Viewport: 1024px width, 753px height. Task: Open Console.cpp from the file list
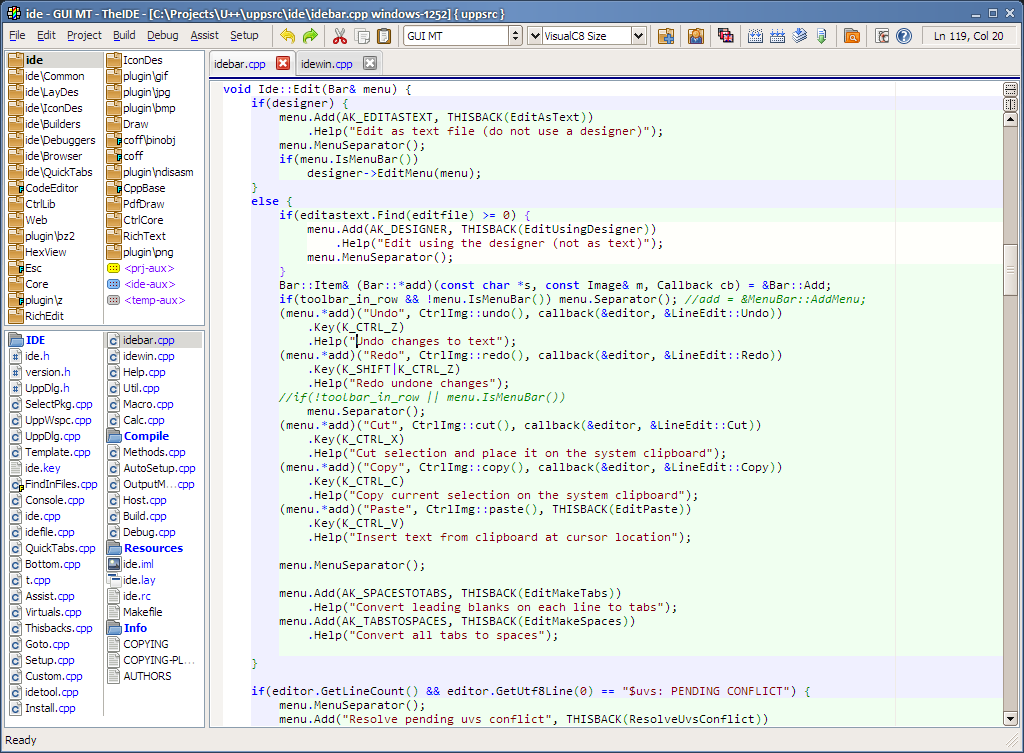point(54,500)
